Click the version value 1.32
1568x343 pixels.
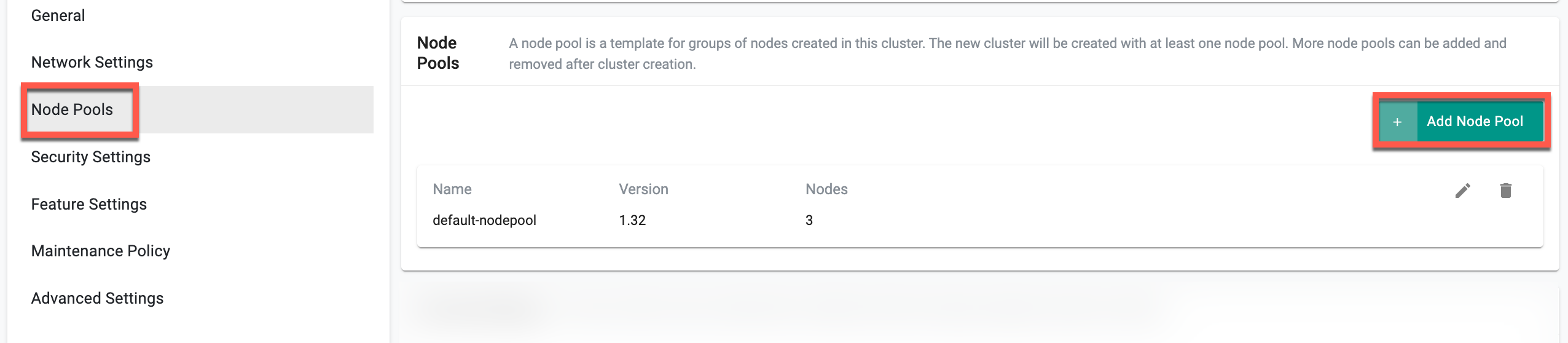pos(632,220)
